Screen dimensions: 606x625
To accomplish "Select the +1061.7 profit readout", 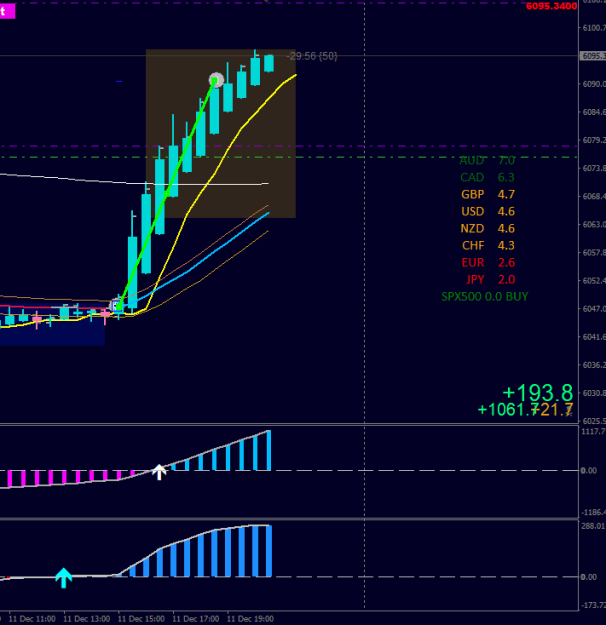I will tap(508, 410).
